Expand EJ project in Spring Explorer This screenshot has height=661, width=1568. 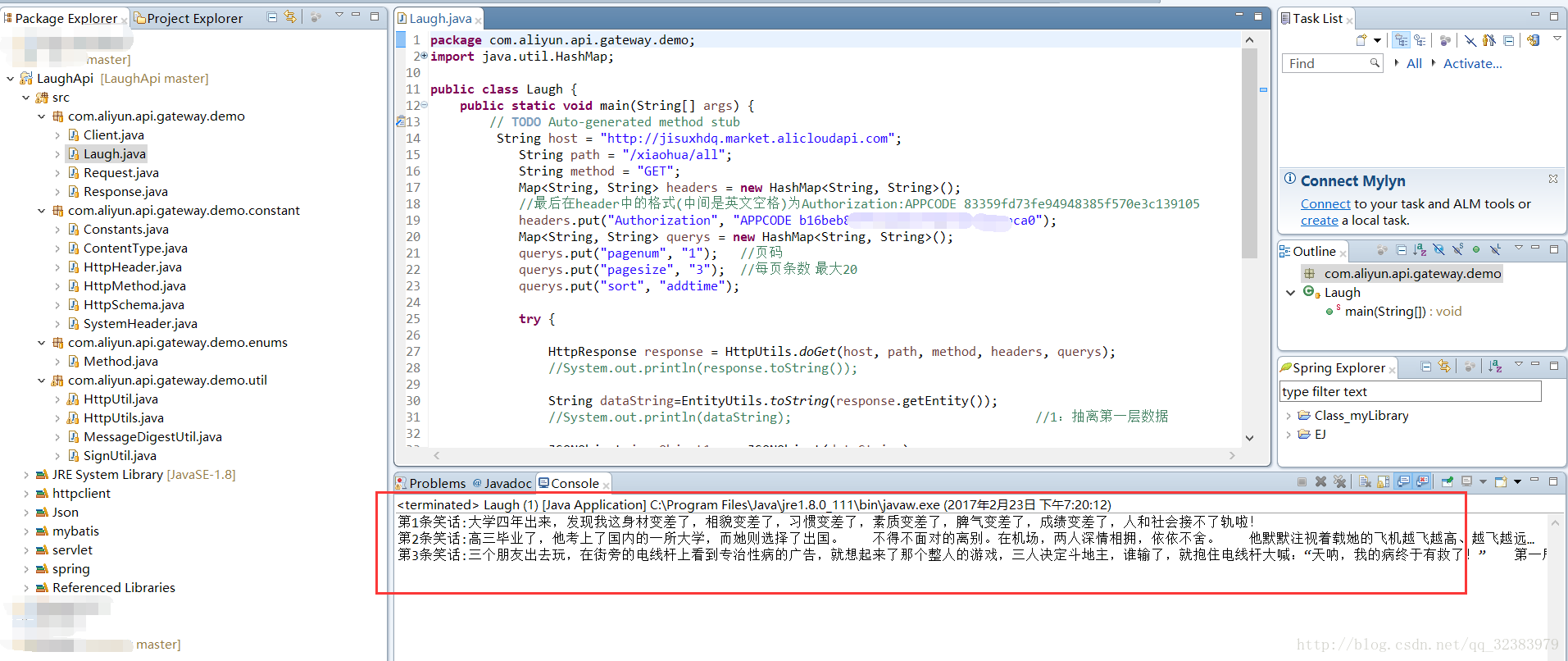coord(1288,435)
